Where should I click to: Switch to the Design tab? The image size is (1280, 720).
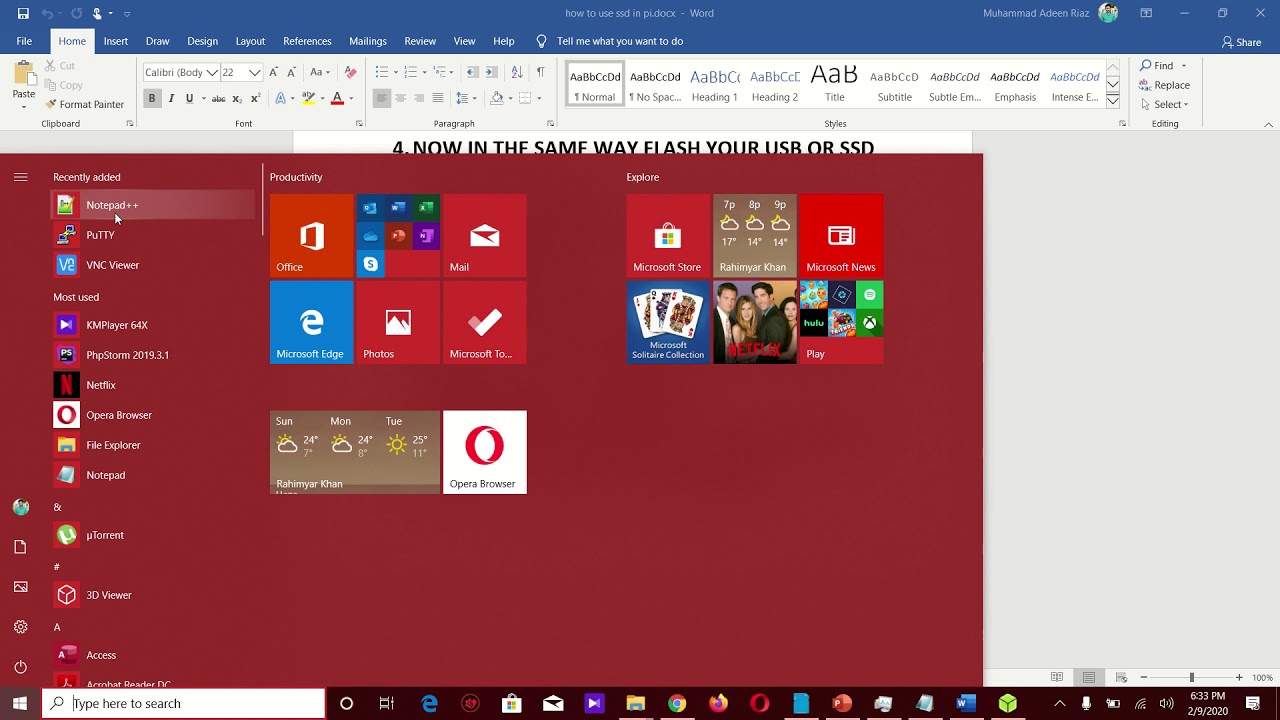202,41
